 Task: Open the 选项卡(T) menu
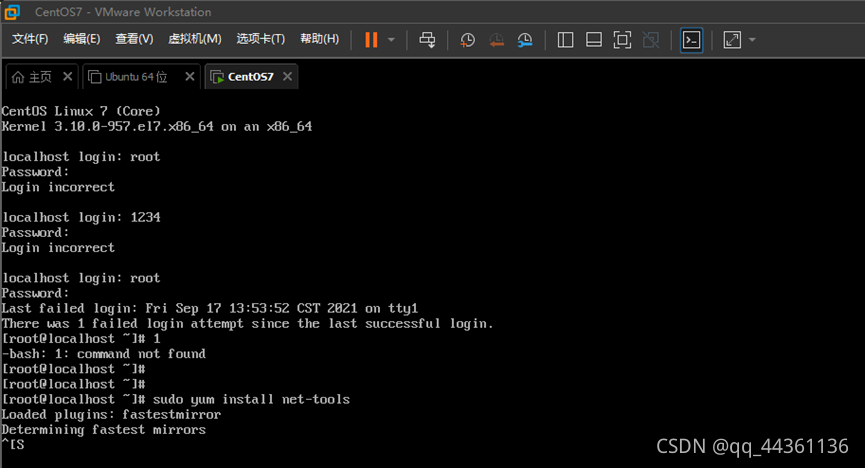(260, 39)
